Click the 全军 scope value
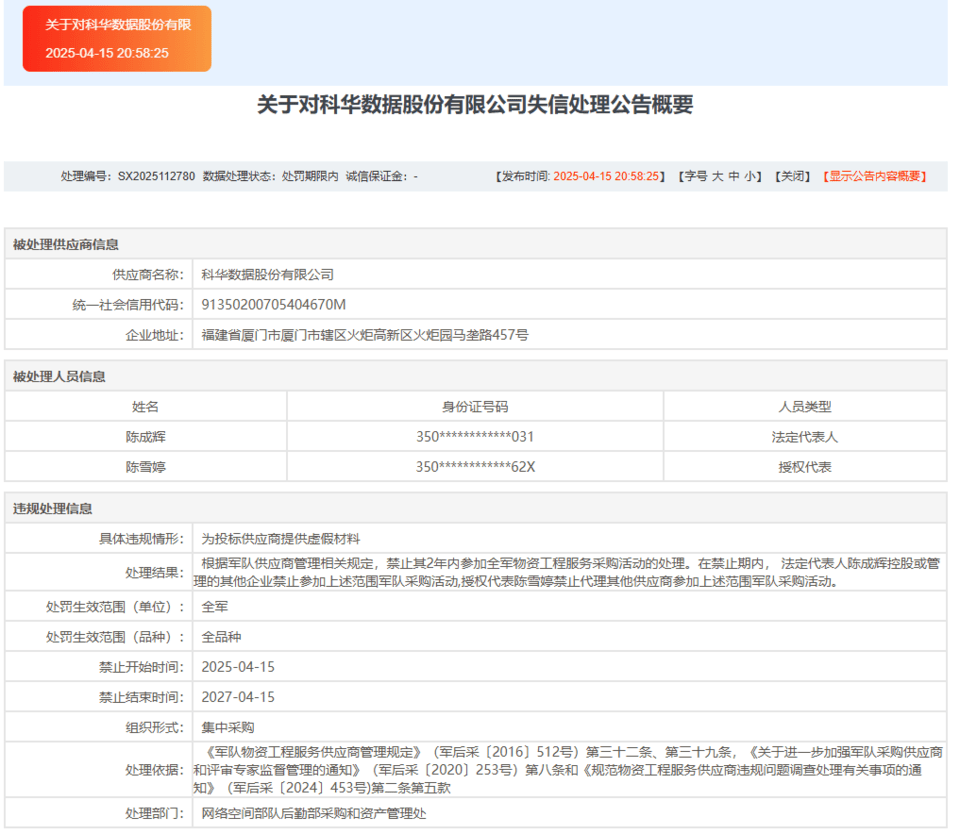The image size is (960, 834). (x=214, y=607)
